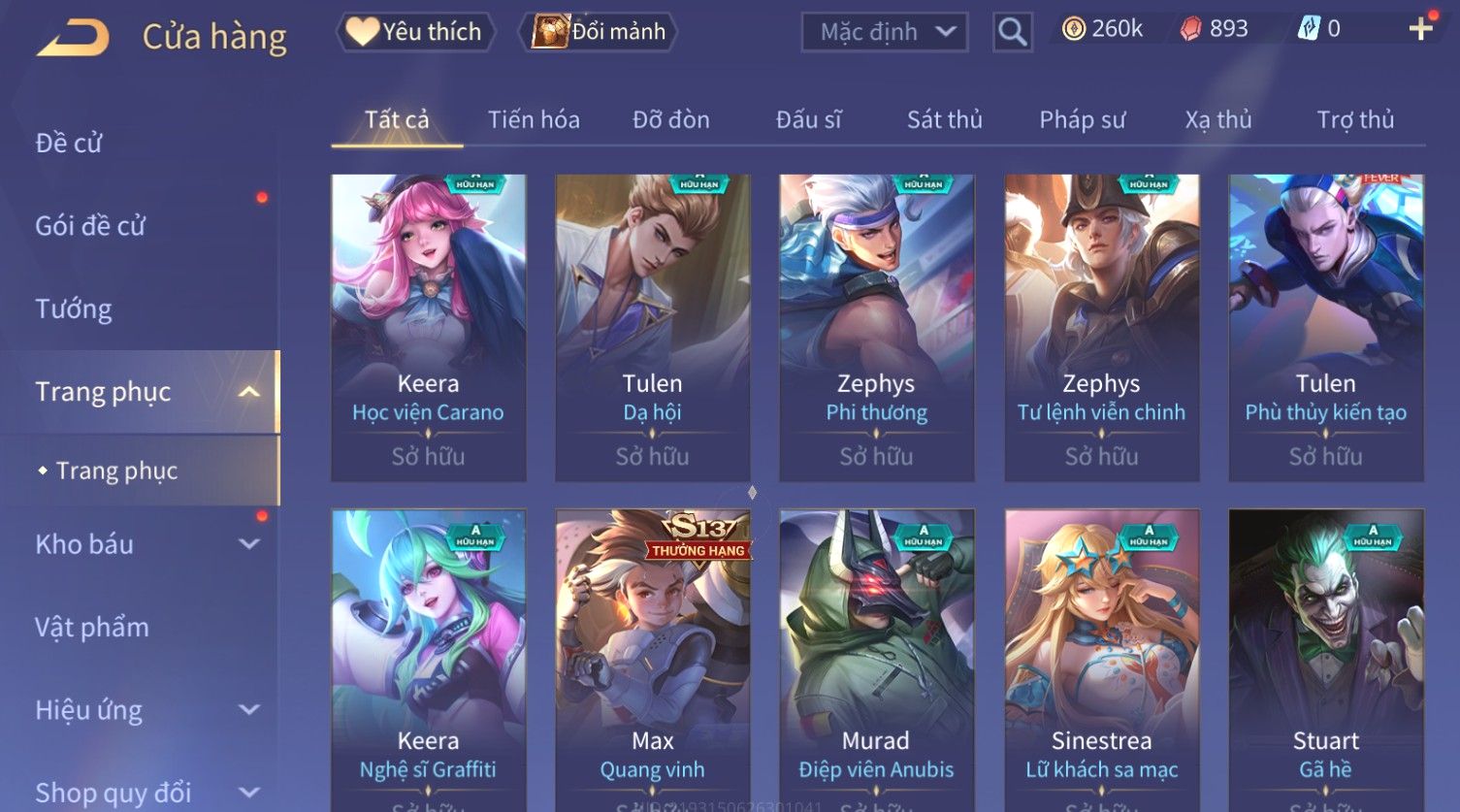This screenshot has width=1460, height=812.
Task: Open the Mặc định sort dropdown
Action: pos(885,32)
